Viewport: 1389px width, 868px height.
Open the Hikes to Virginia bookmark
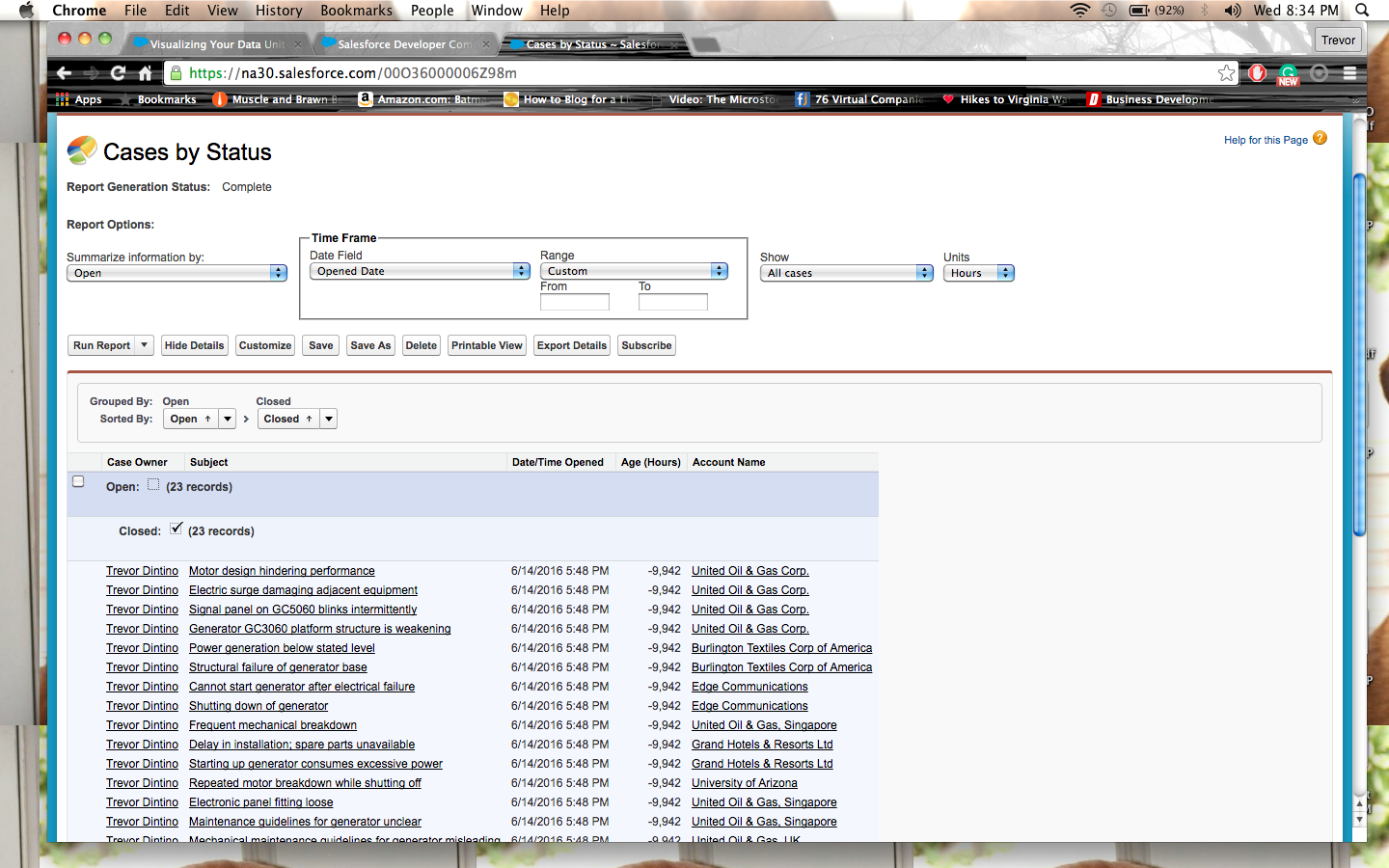pyautogui.click(x=1006, y=99)
